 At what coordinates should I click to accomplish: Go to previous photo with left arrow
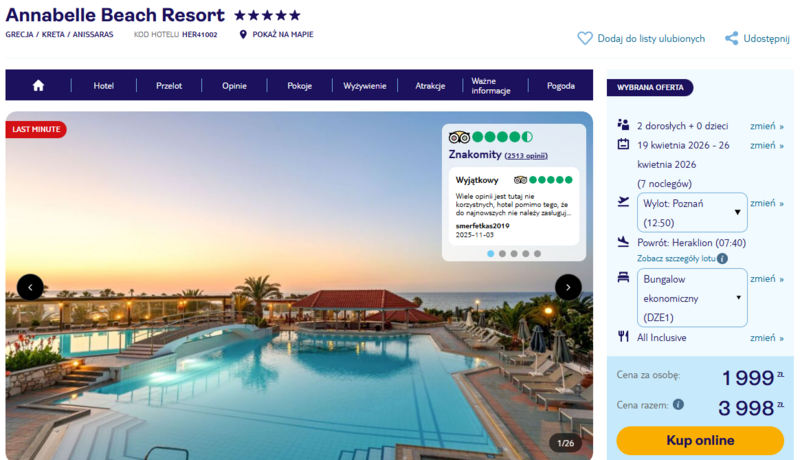coord(30,287)
